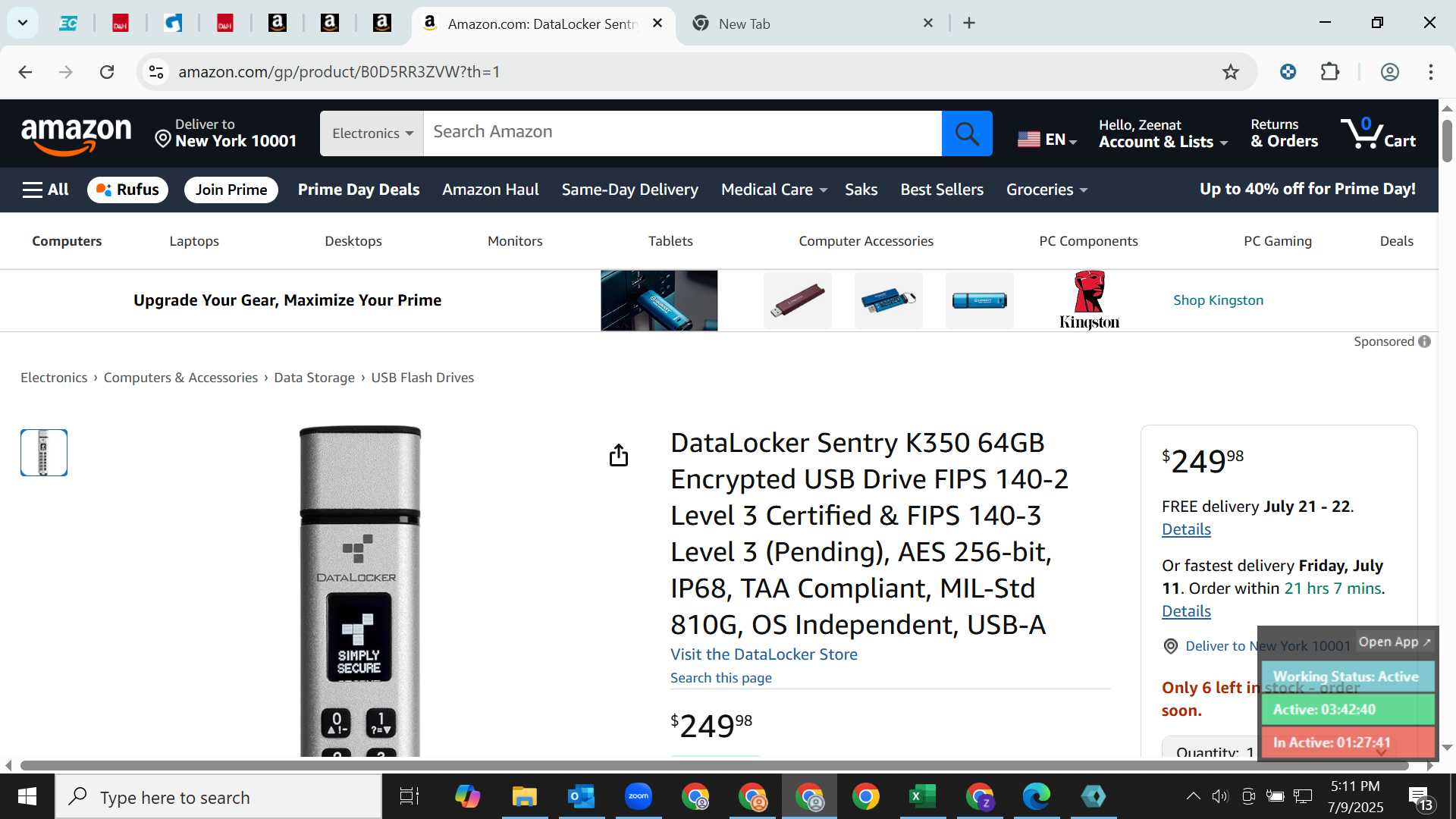Open Returns & Orders
Viewport: 1456px width, 819px height.
coord(1285,133)
